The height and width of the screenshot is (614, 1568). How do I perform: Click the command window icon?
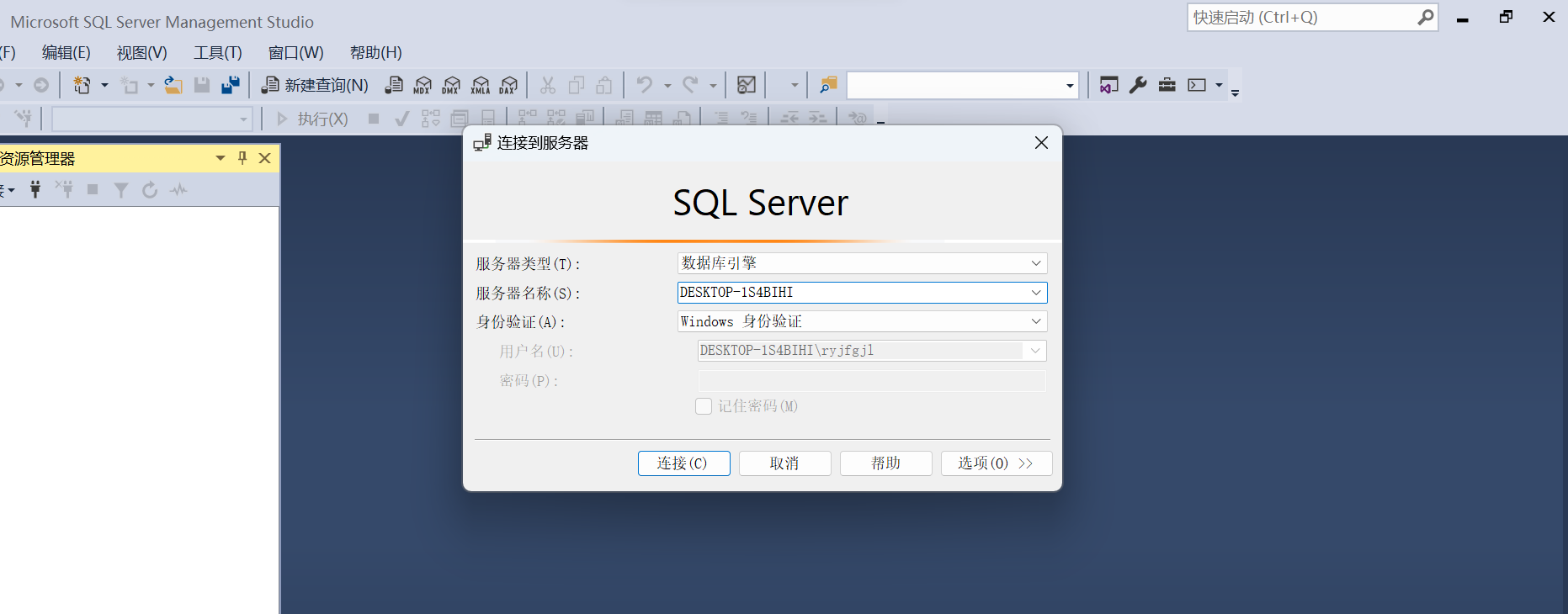click(1197, 85)
